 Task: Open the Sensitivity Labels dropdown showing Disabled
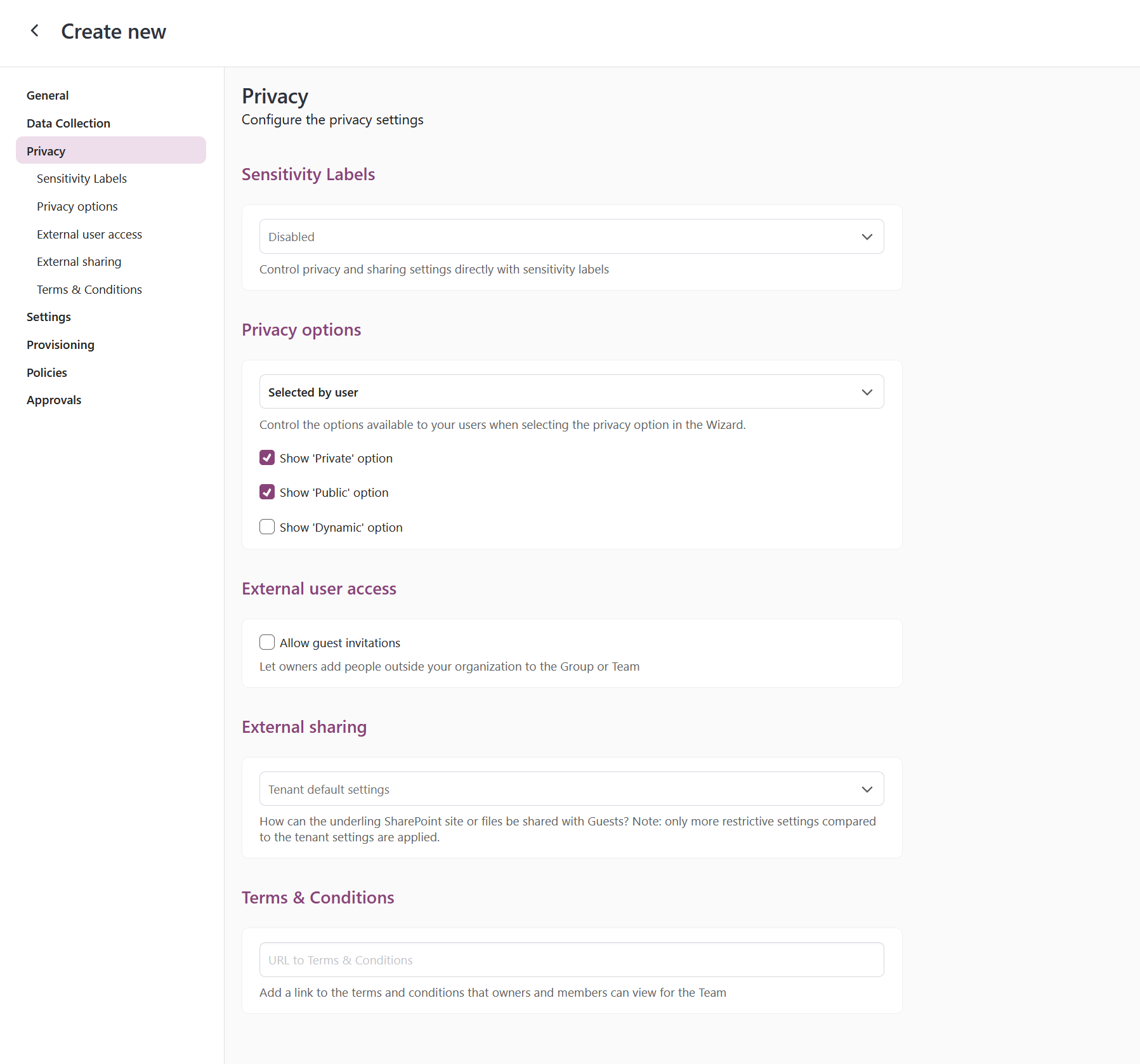click(x=570, y=236)
